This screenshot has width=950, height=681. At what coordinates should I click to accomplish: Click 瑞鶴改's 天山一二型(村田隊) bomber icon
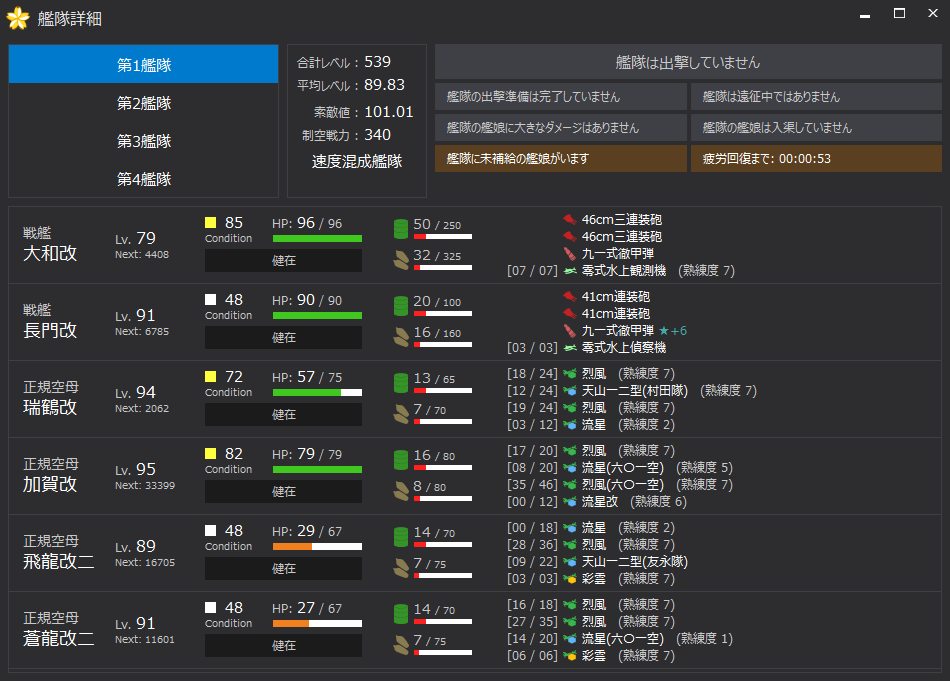coord(570,391)
